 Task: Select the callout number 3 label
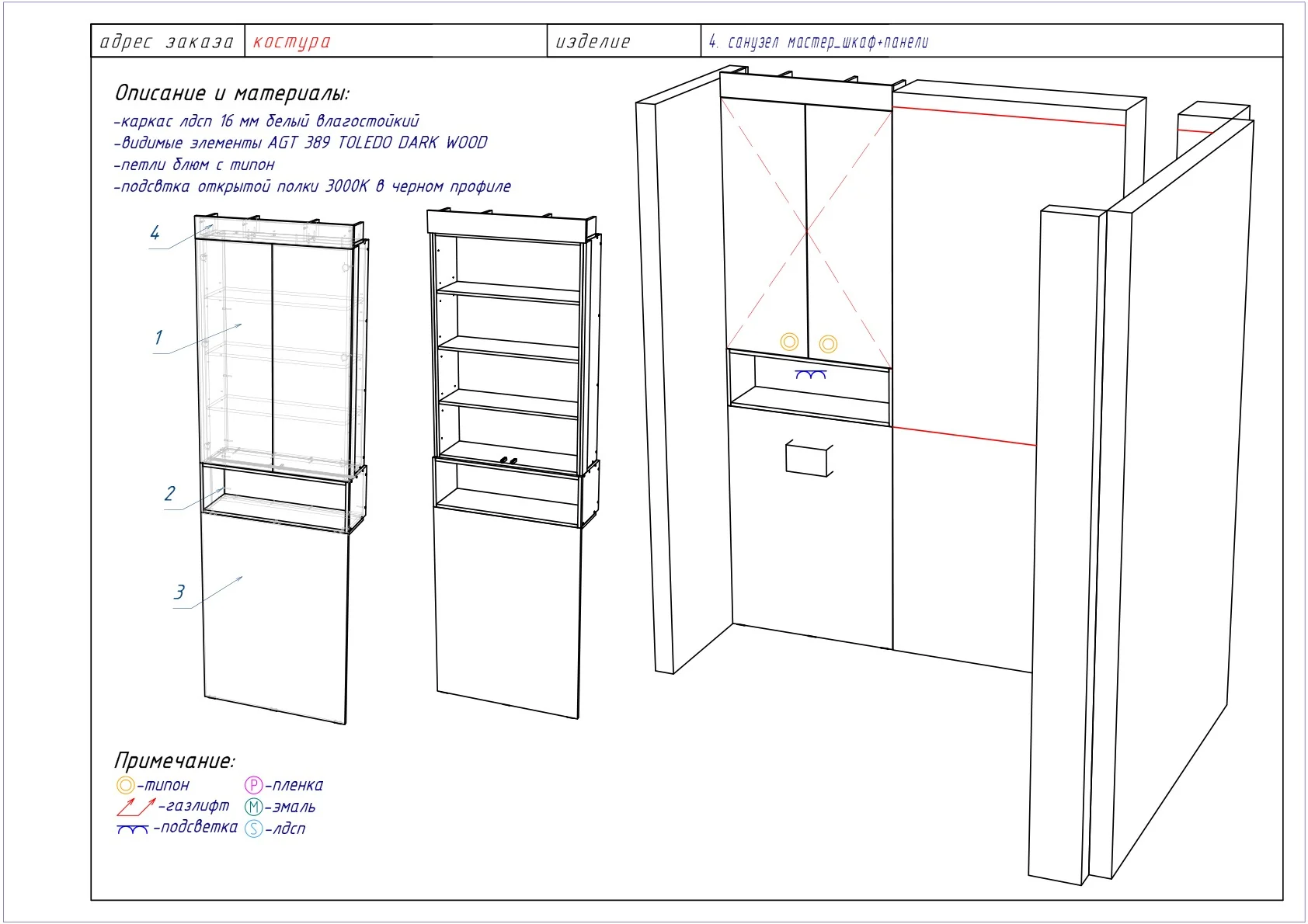tap(179, 592)
